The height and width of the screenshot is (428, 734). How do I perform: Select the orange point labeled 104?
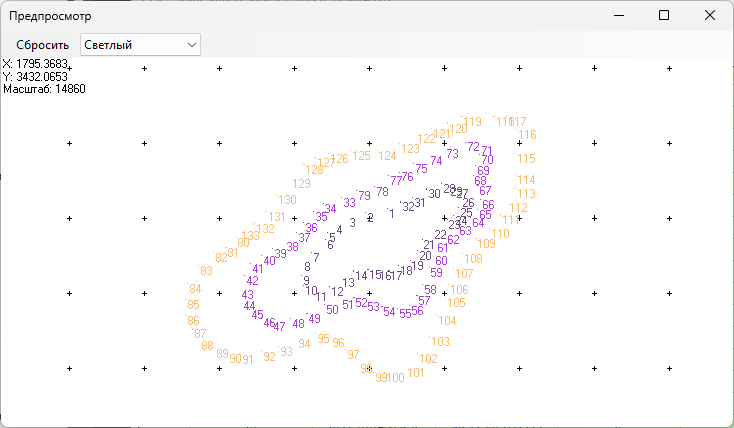click(447, 321)
